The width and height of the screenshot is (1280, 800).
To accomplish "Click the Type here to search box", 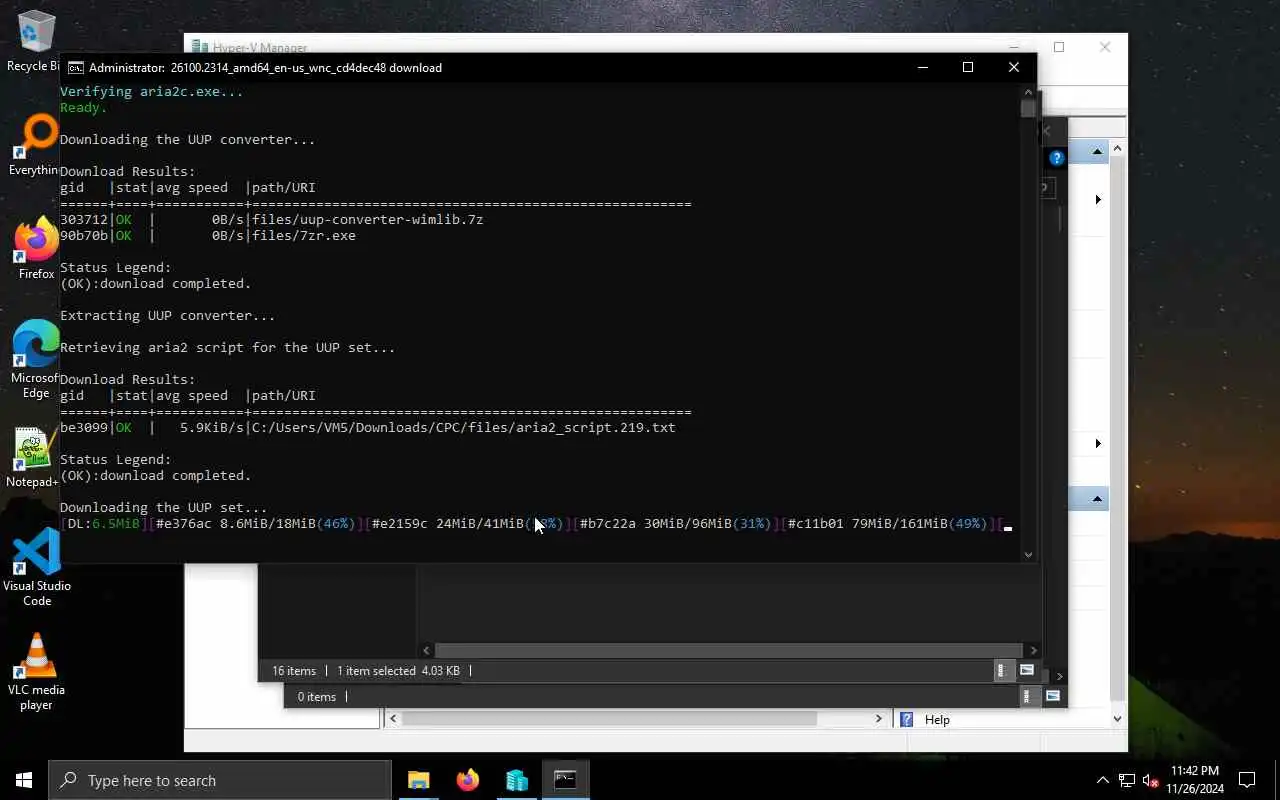I will (219, 780).
